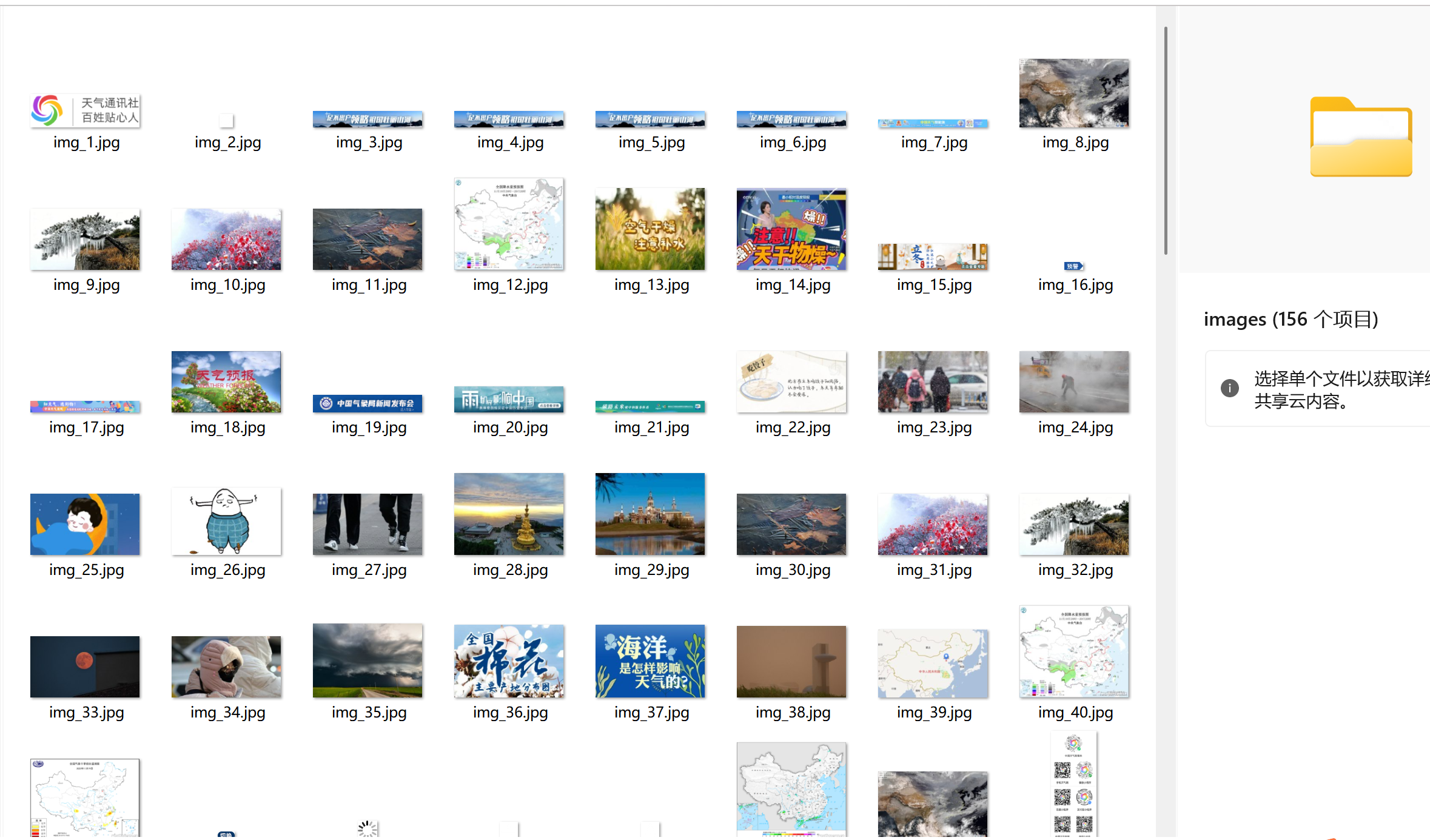
Task: Select the sleeping cartoon img_25.jpg
Action: click(85, 524)
